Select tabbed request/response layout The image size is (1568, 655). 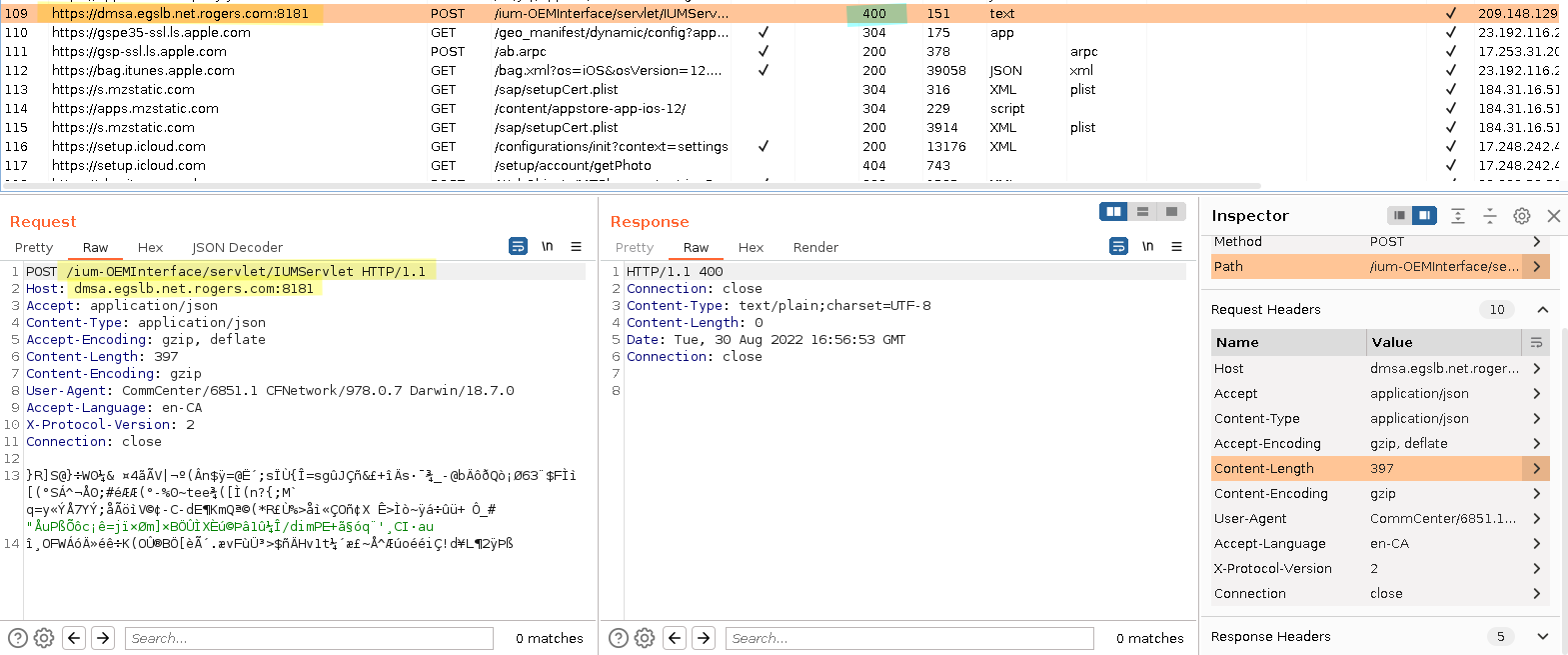(x=1171, y=211)
